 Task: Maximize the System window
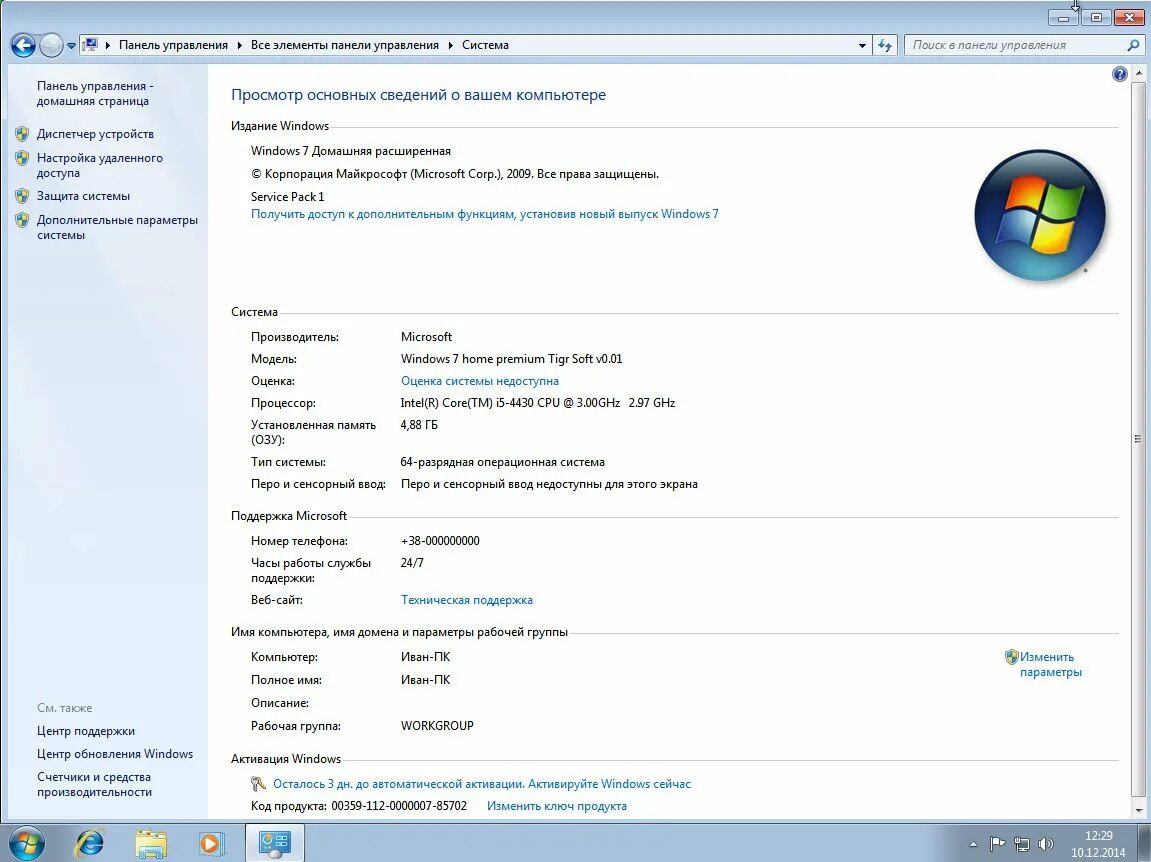click(x=1096, y=17)
